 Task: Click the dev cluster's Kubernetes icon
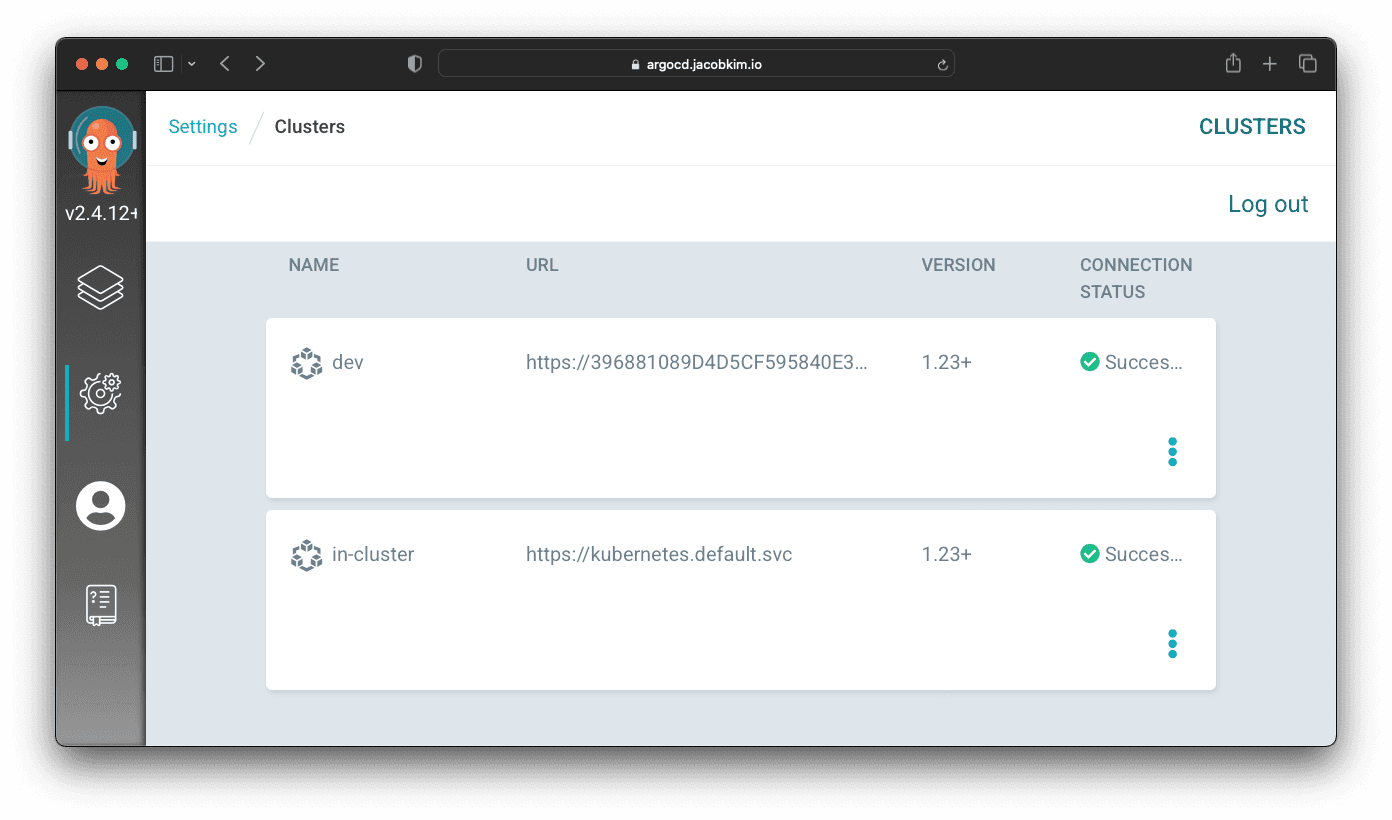tap(306, 363)
